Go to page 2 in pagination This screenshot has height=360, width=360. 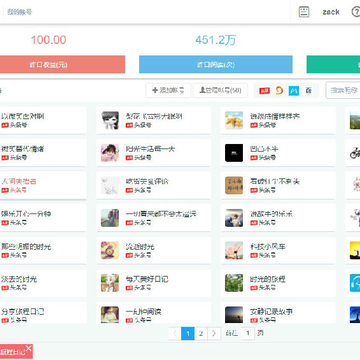point(201,333)
